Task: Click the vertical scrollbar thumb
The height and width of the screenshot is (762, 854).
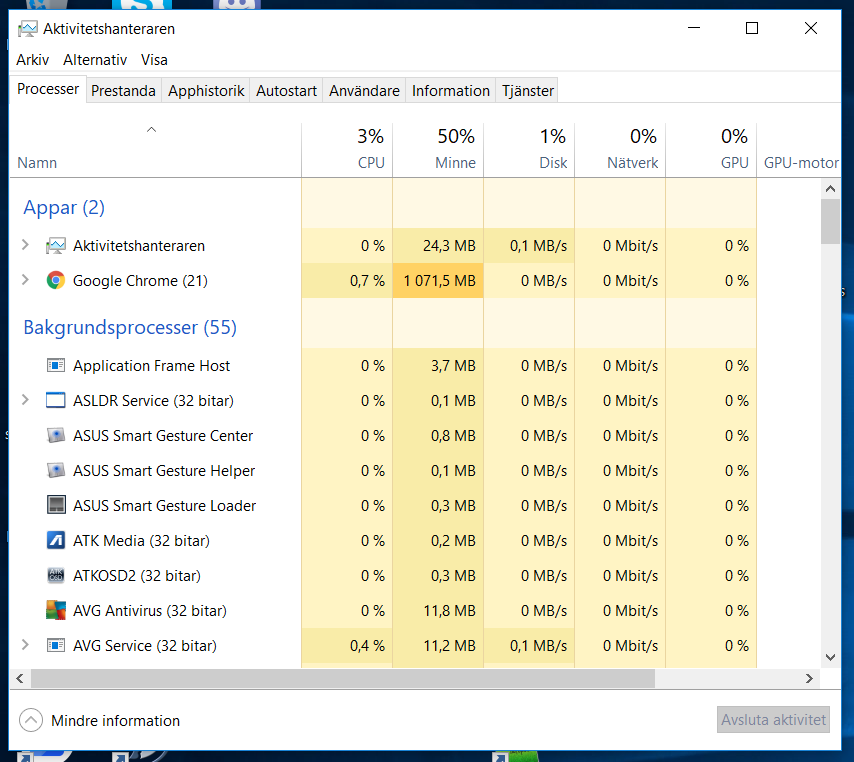Action: [x=830, y=221]
